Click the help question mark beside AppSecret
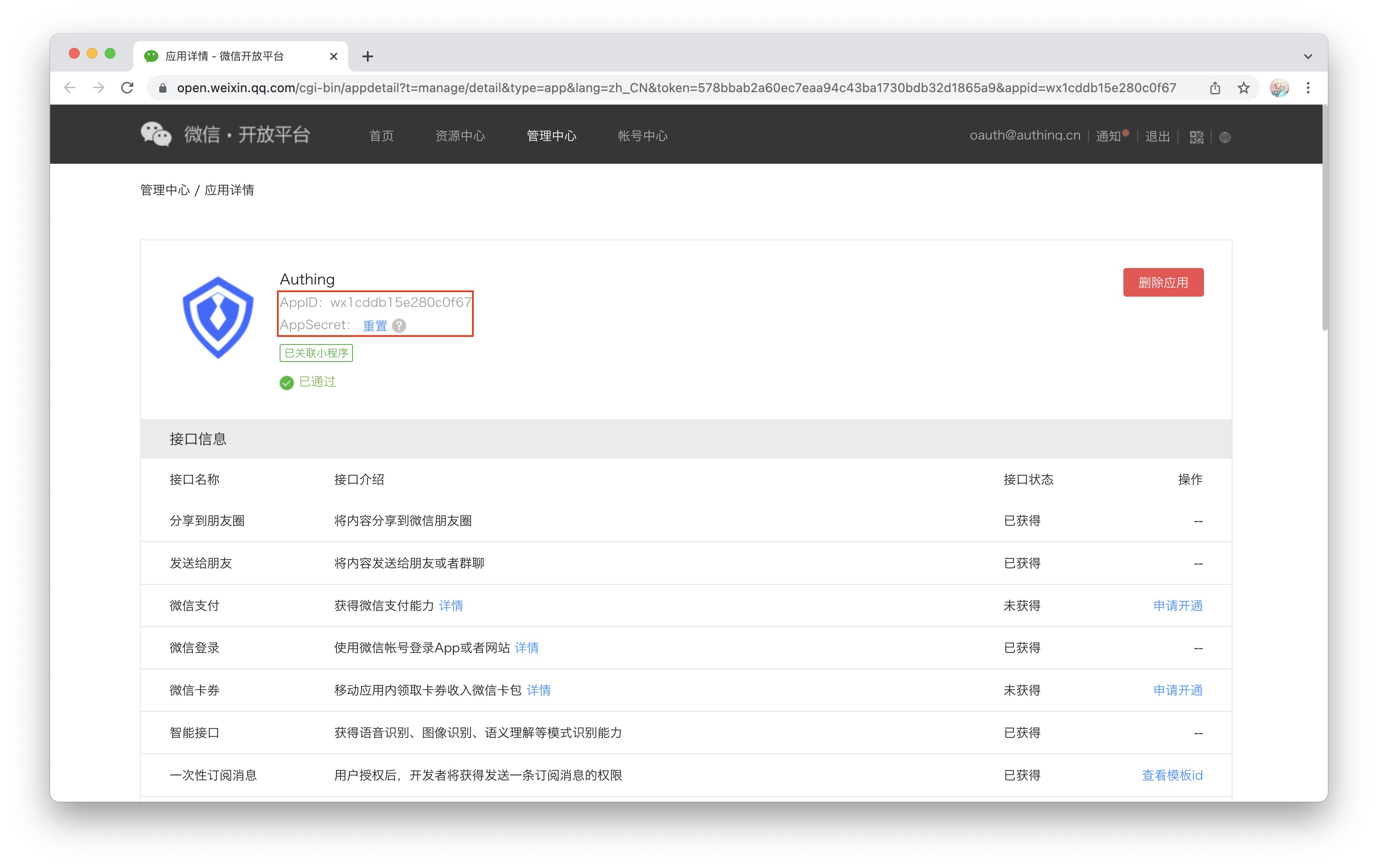Screen dimensions: 1378x868 tap(400, 326)
